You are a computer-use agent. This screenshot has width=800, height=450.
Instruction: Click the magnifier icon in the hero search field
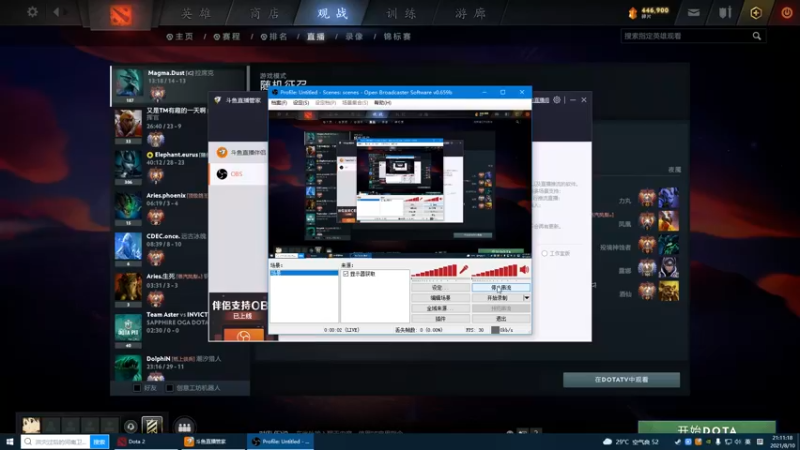(757, 36)
